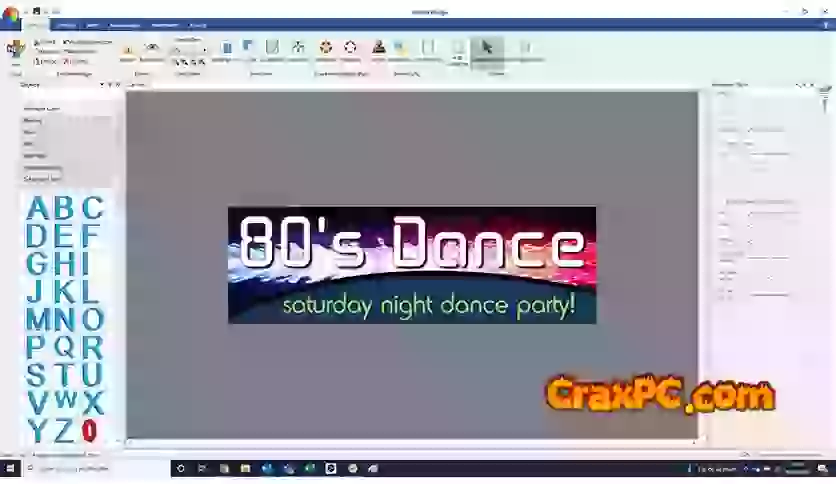
Task: Select the letter Q thumbnail
Action: (65, 346)
